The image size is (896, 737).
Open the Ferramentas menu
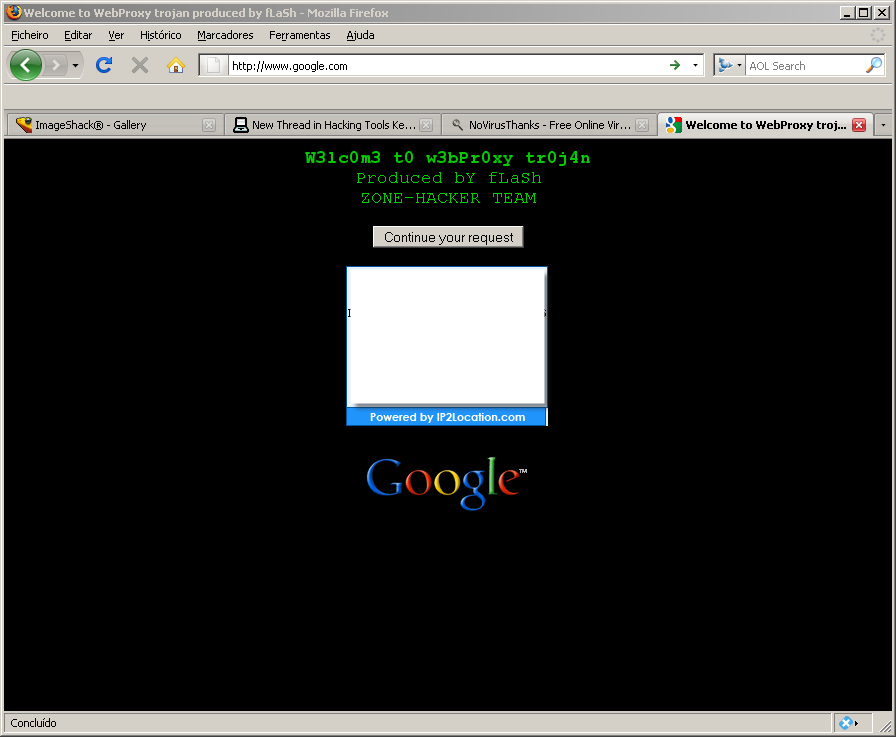[x=299, y=35]
